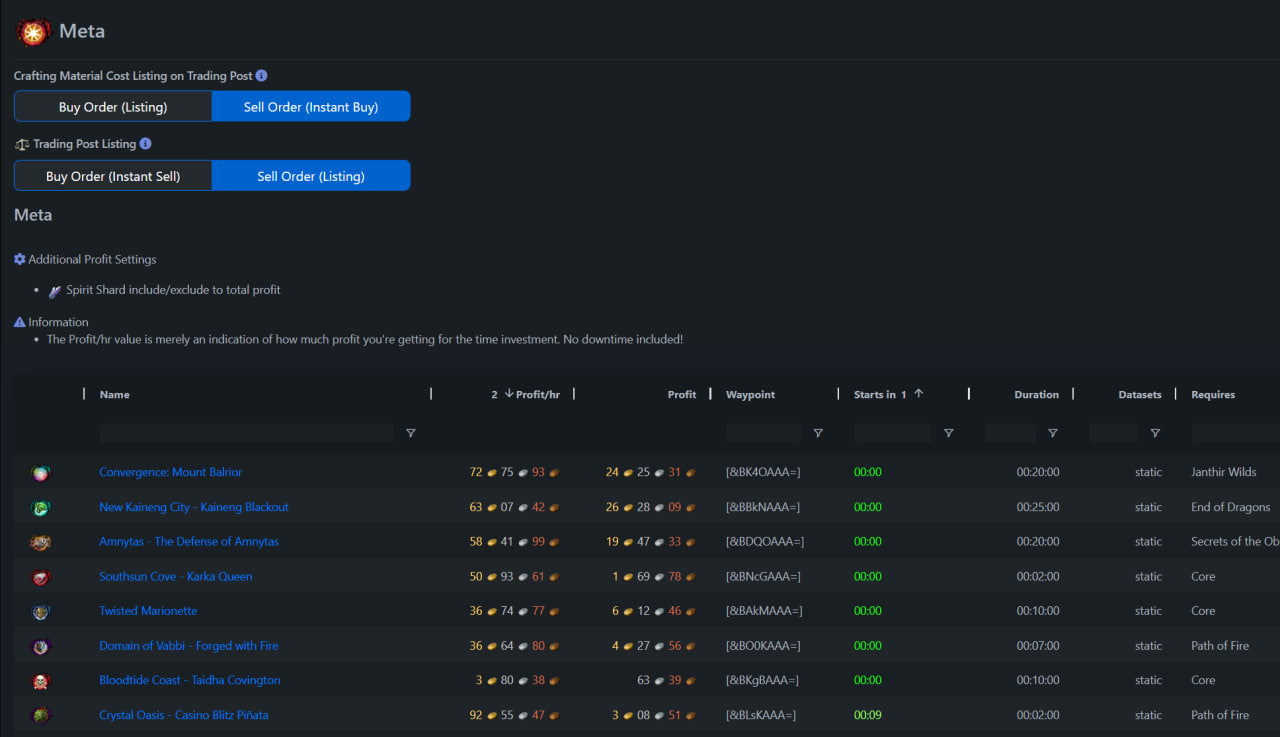Viewport: 1280px width, 737px height.
Task: Sort by the Duration column header
Action: 1036,395
